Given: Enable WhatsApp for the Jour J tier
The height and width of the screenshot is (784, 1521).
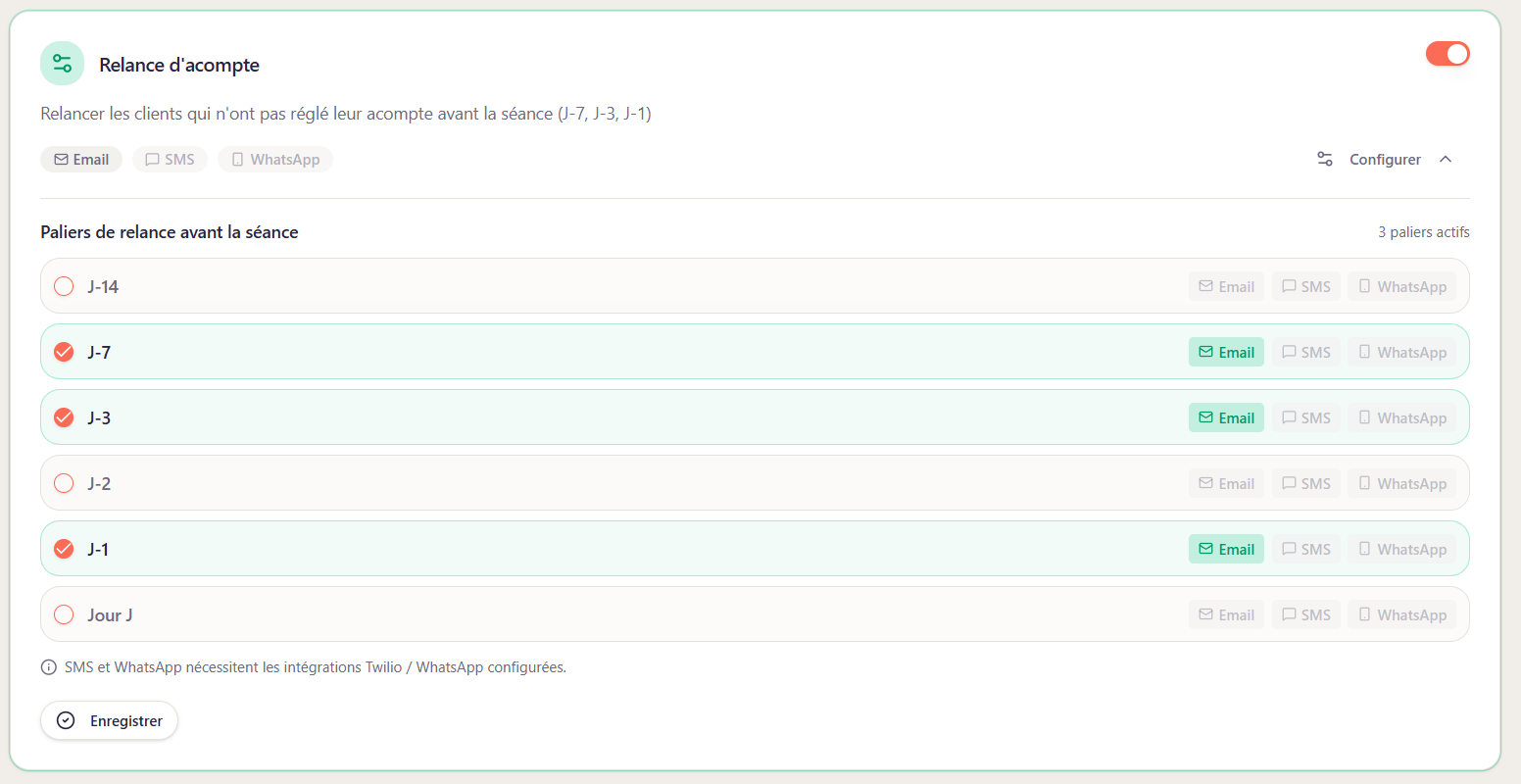Looking at the screenshot, I should click(1401, 614).
